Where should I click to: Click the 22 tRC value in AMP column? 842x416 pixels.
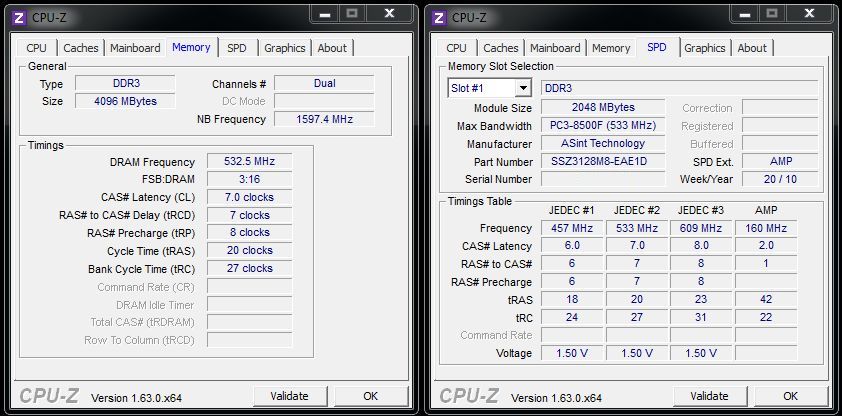click(766, 317)
